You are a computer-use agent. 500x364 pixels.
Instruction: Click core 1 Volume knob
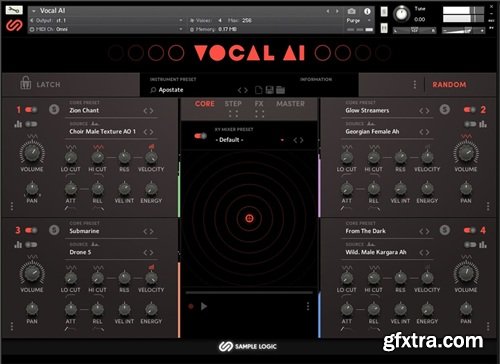[32, 152]
